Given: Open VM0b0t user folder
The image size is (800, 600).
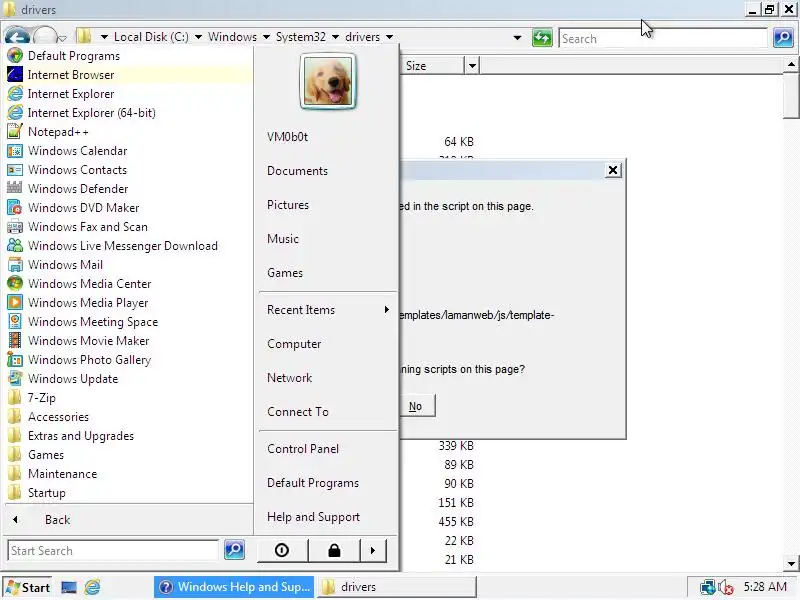Looking at the screenshot, I should [x=287, y=137].
